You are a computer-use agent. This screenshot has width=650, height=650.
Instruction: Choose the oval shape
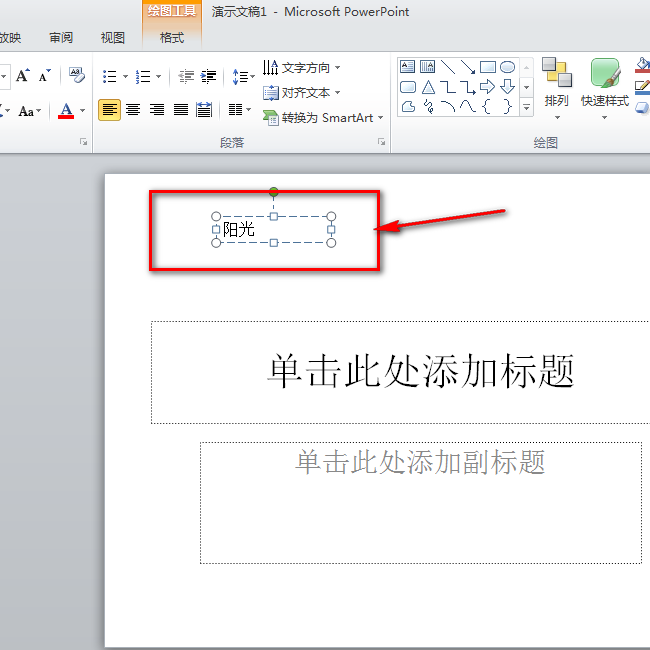click(x=507, y=66)
